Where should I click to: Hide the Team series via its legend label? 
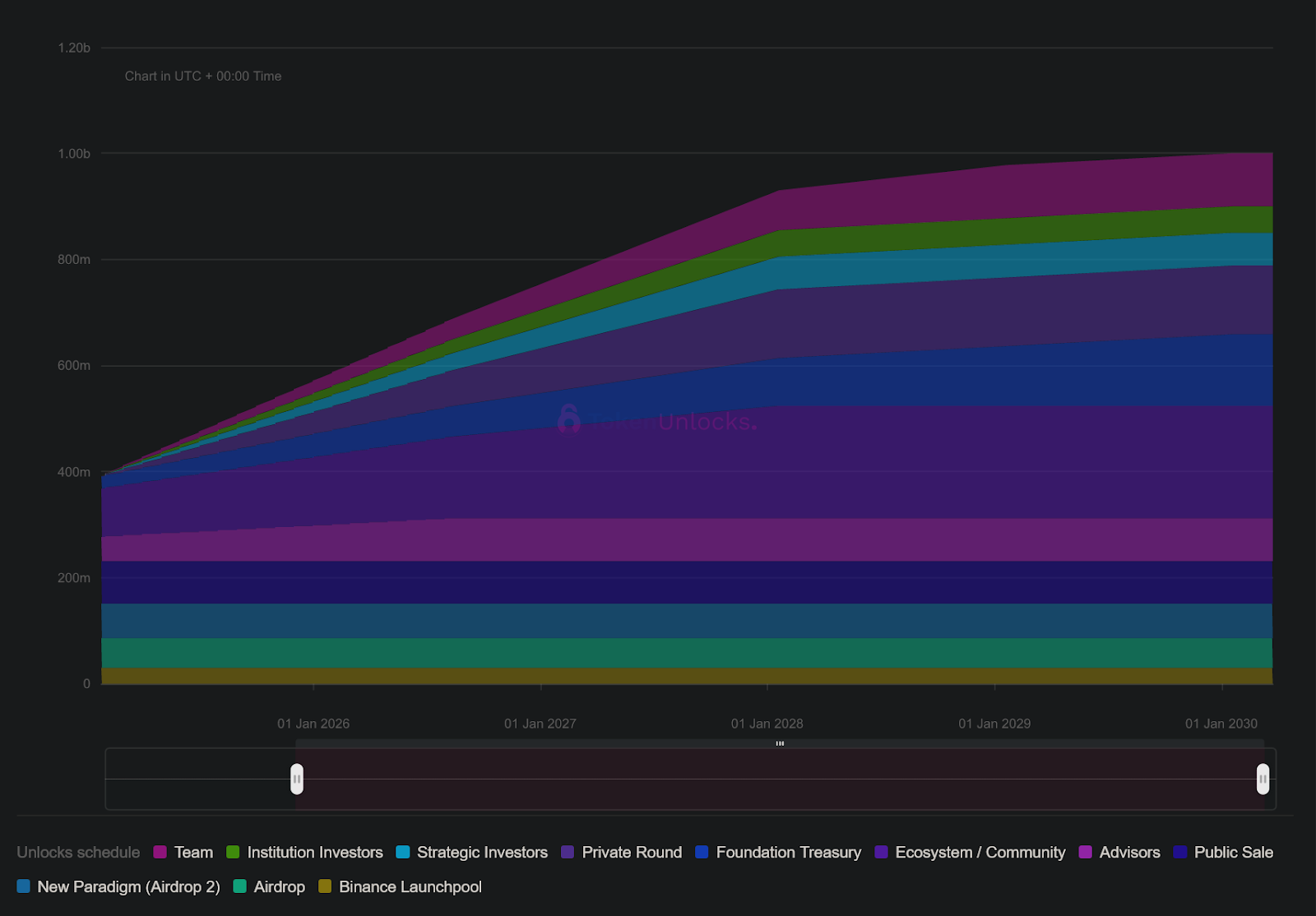[194, 853]
